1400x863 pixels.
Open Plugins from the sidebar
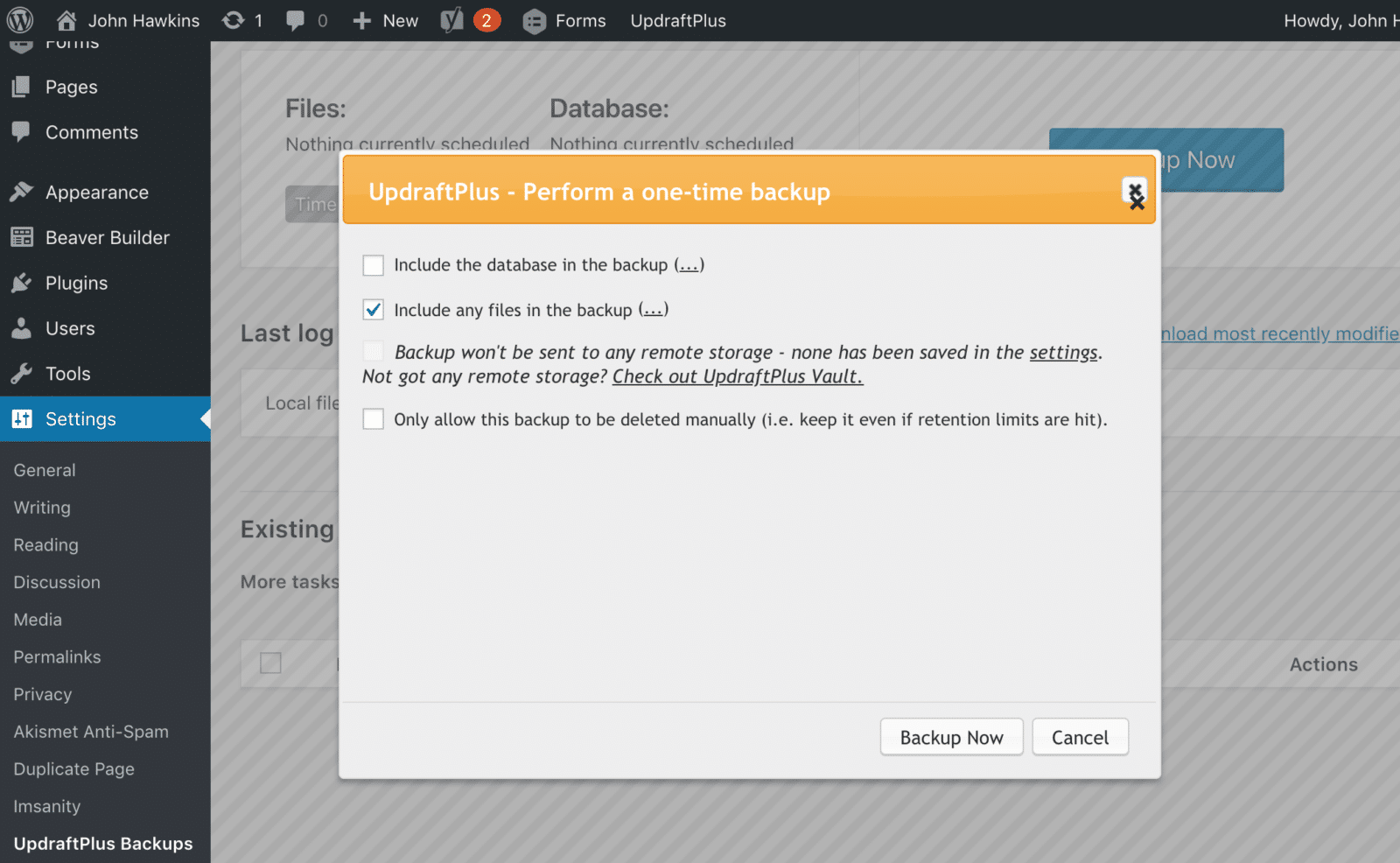pos(76,283)
